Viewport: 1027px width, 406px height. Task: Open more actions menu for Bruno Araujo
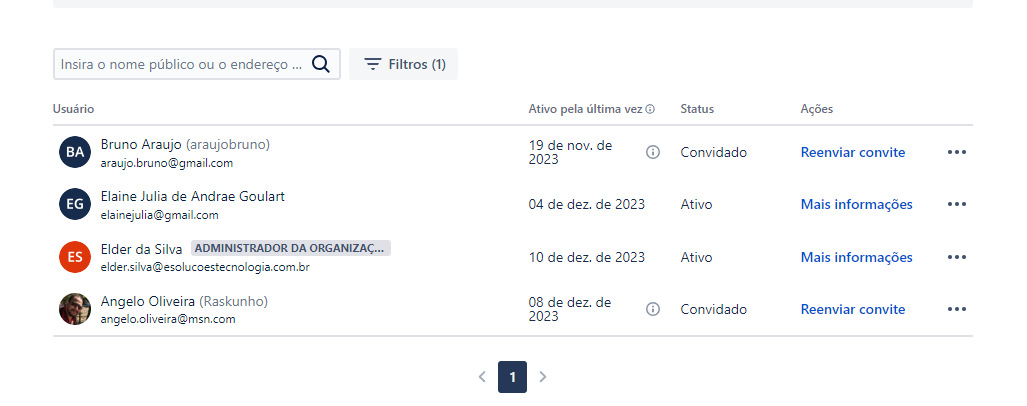pyautogui.click(x=957, y=152)
